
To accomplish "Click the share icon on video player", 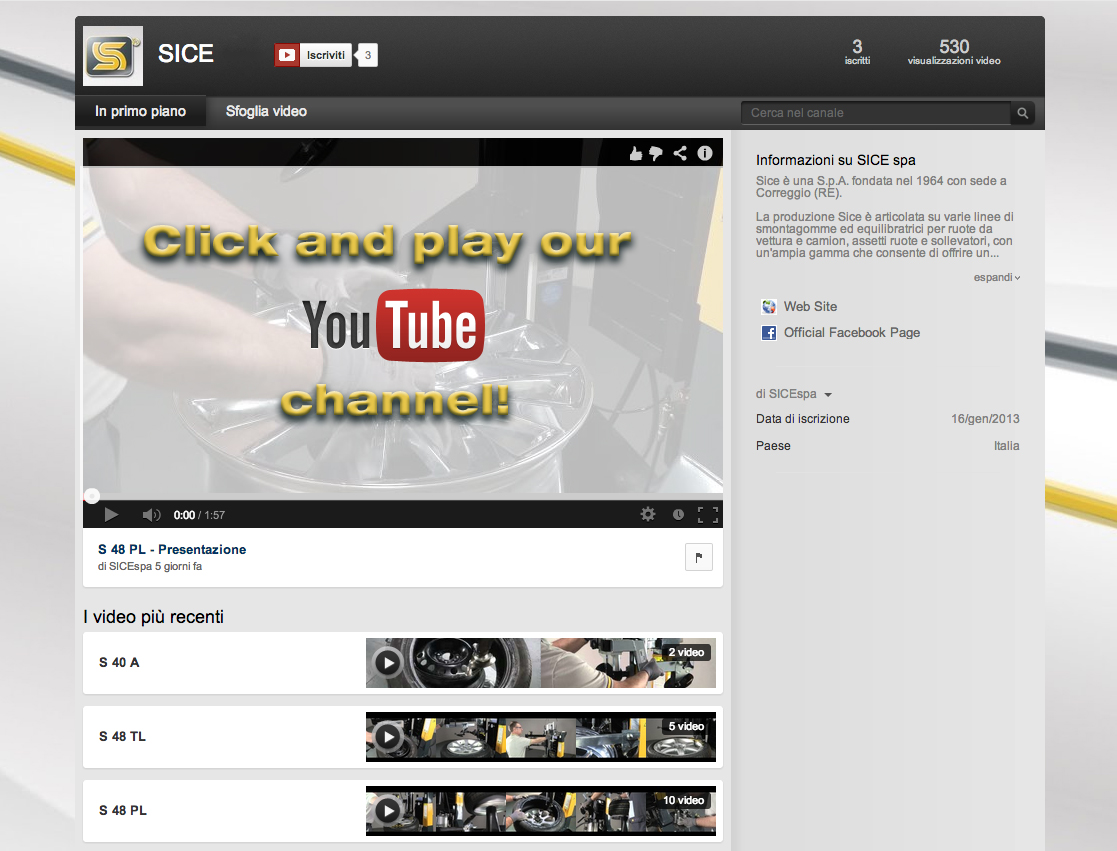I will (x=680, y=153).
